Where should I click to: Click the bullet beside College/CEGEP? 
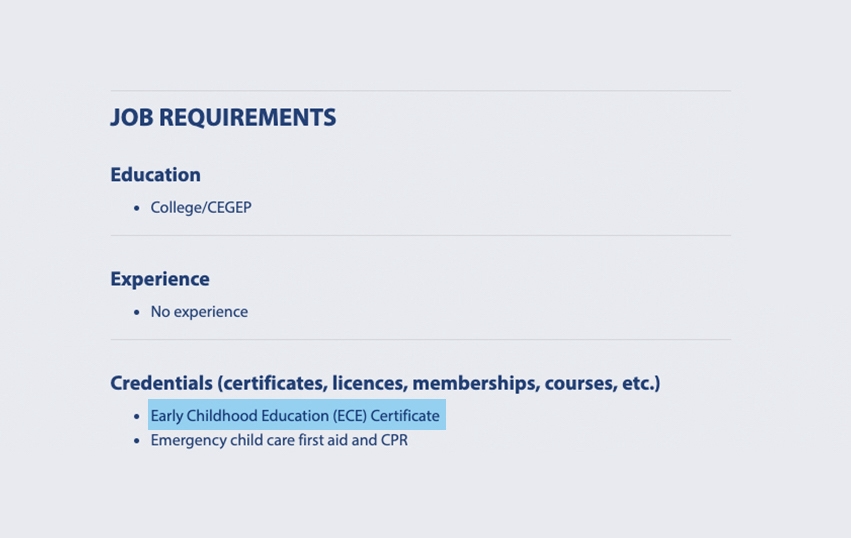pos(137,209)
